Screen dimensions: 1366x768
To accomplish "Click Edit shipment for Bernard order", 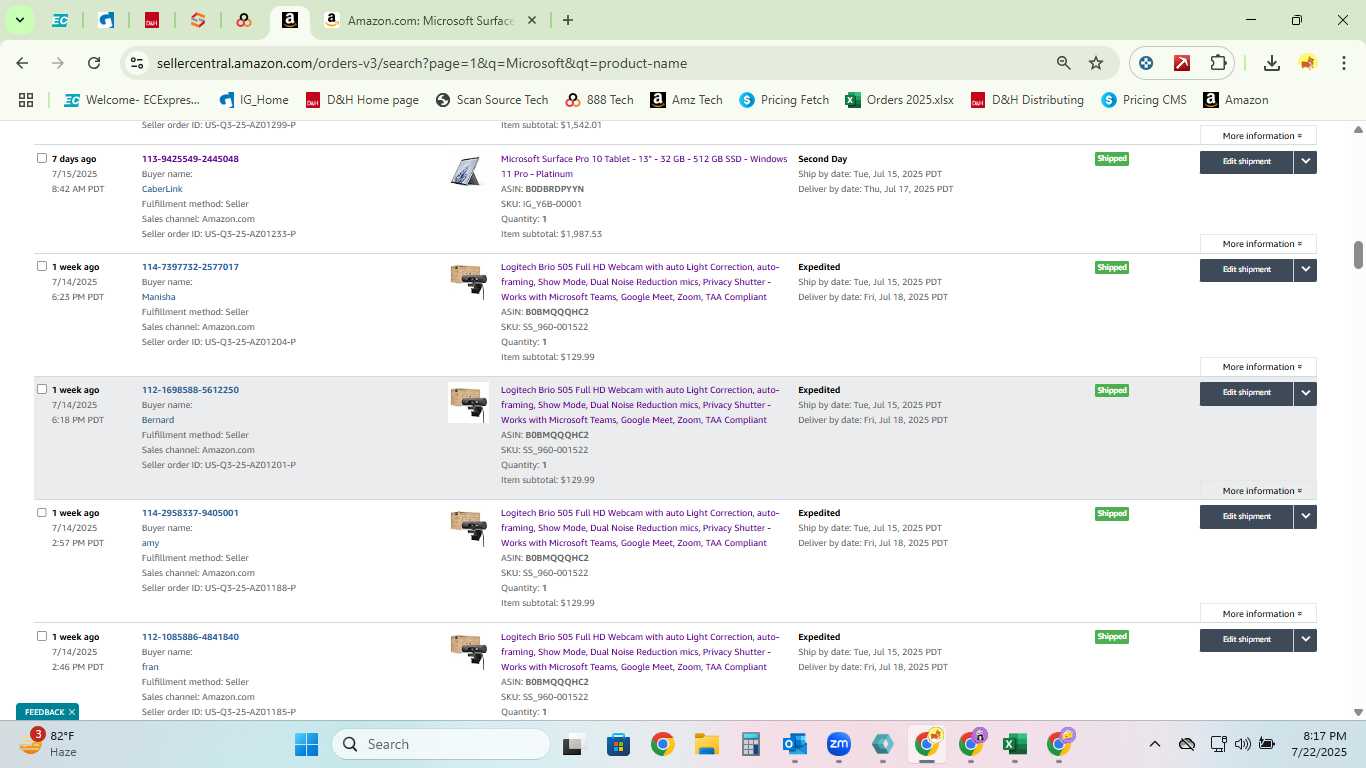I will (x=1246, y=393).
